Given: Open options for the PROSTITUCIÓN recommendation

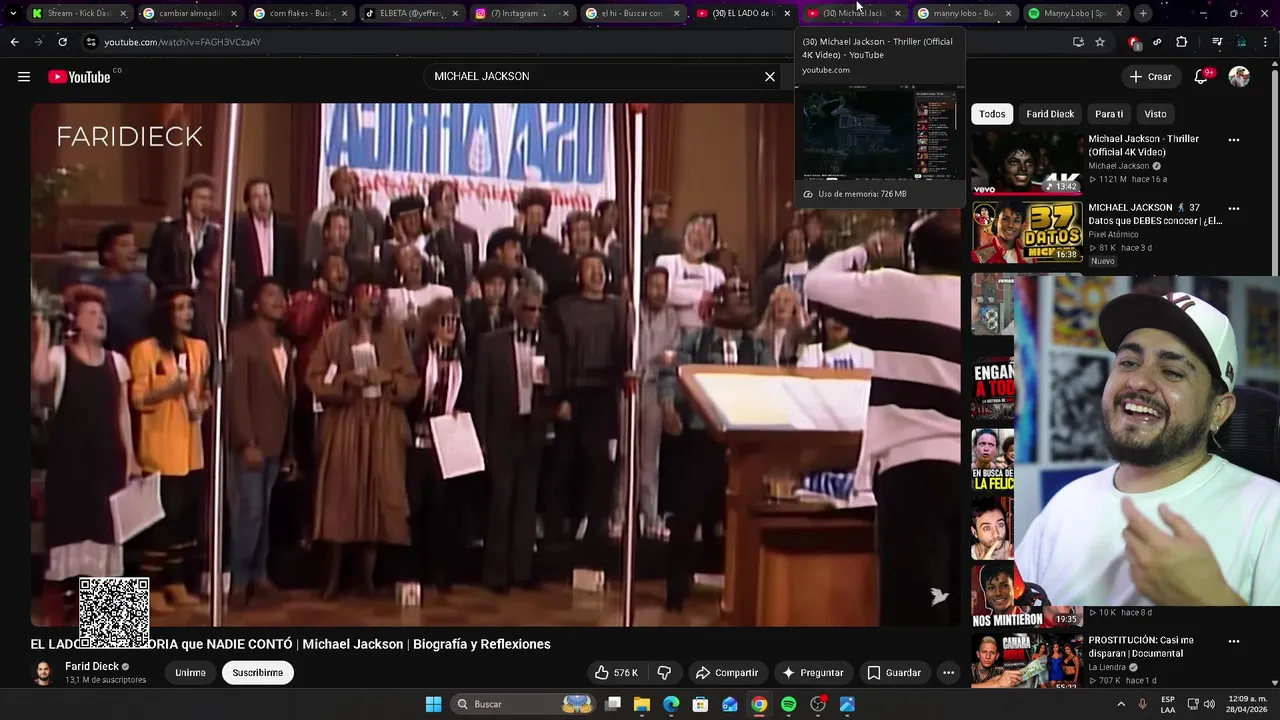Looking at the screenshot, I should (x=1233, y=641).
